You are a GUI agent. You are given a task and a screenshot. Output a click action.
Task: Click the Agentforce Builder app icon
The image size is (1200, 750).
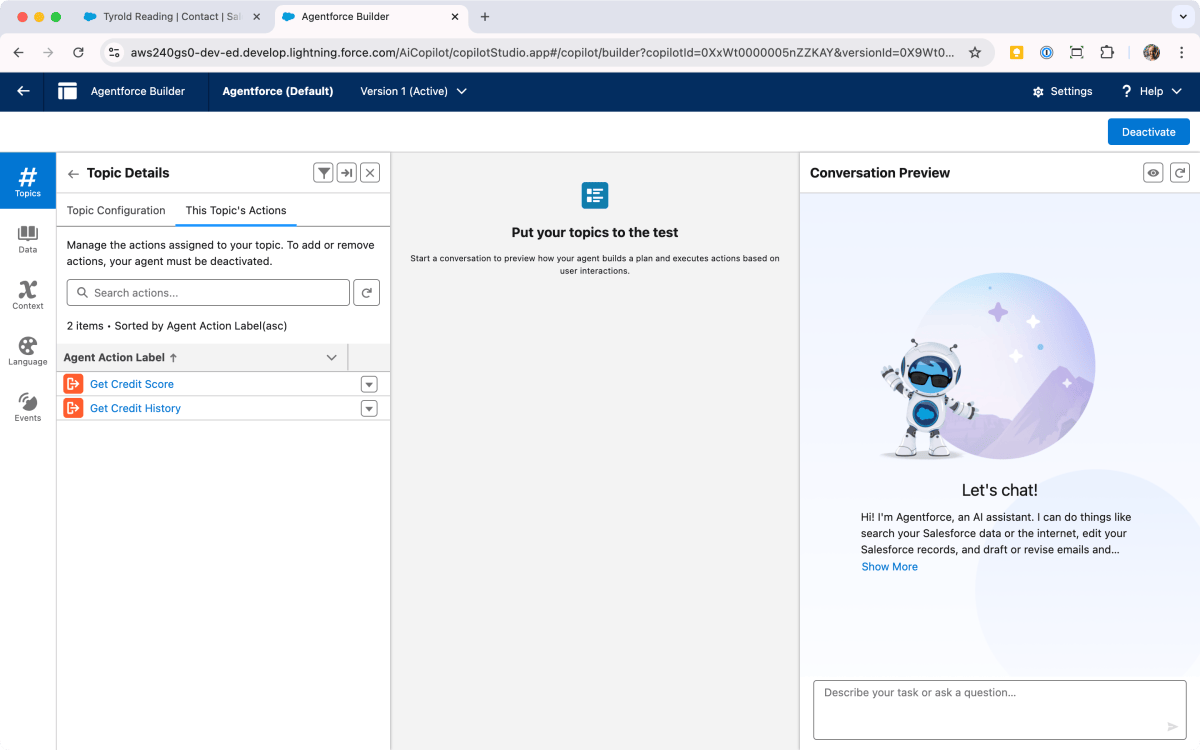click(68, 91)
